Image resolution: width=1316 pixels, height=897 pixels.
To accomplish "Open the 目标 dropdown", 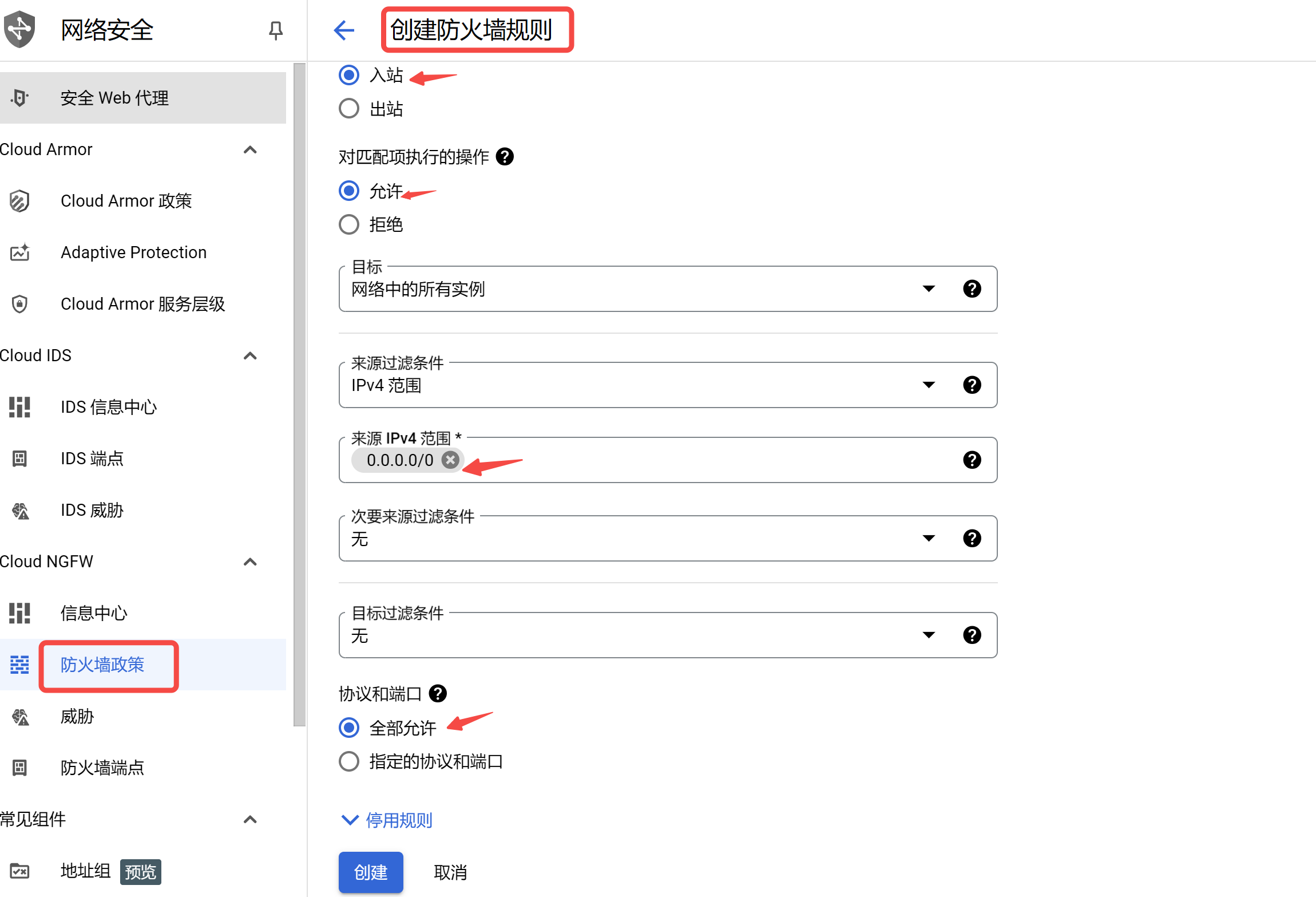I will [x=928, y=289].
